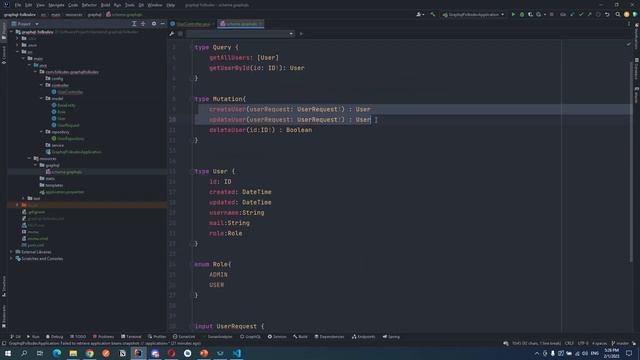The width and height of the screenshot is (640, 360).
Task: Hide the Project panel with the minus icon
Action: 162,24
